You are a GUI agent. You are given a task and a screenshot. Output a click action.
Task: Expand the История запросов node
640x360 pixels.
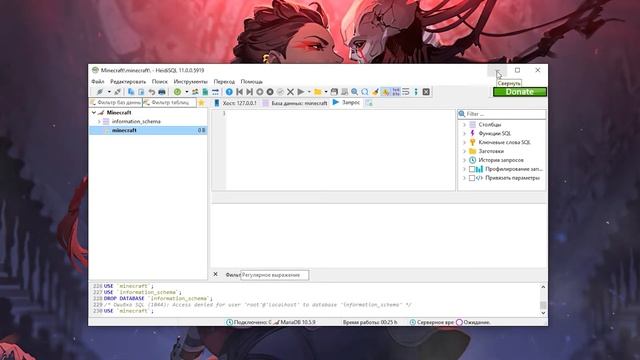coord(464,160)
